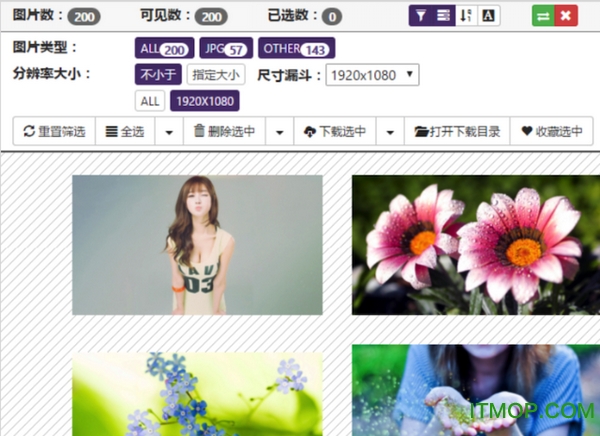The width and height of the screenshot is (600, 436).
Task: Click 收藏选中 favorite selected button
Action: point(551,131)
